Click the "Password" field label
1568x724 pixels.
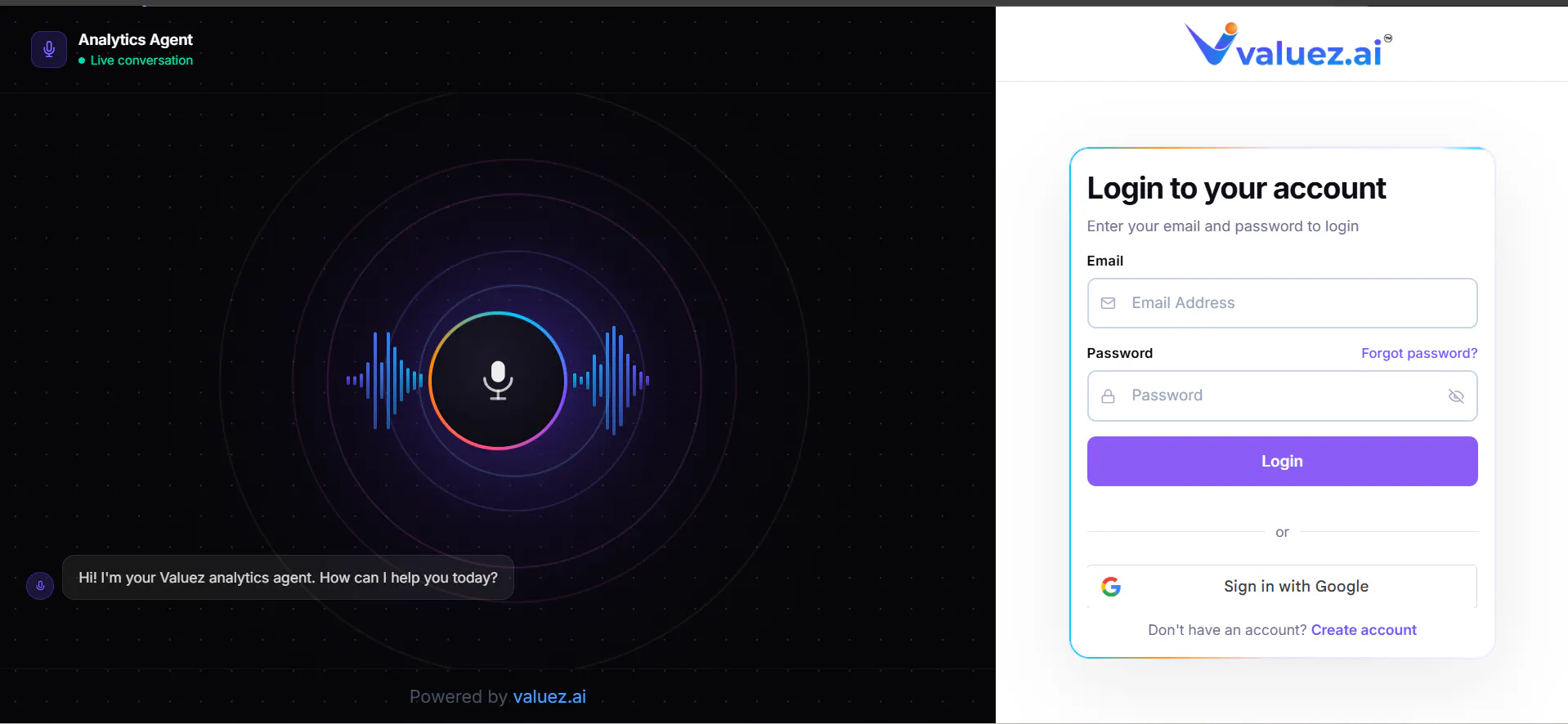[1120, 353]
